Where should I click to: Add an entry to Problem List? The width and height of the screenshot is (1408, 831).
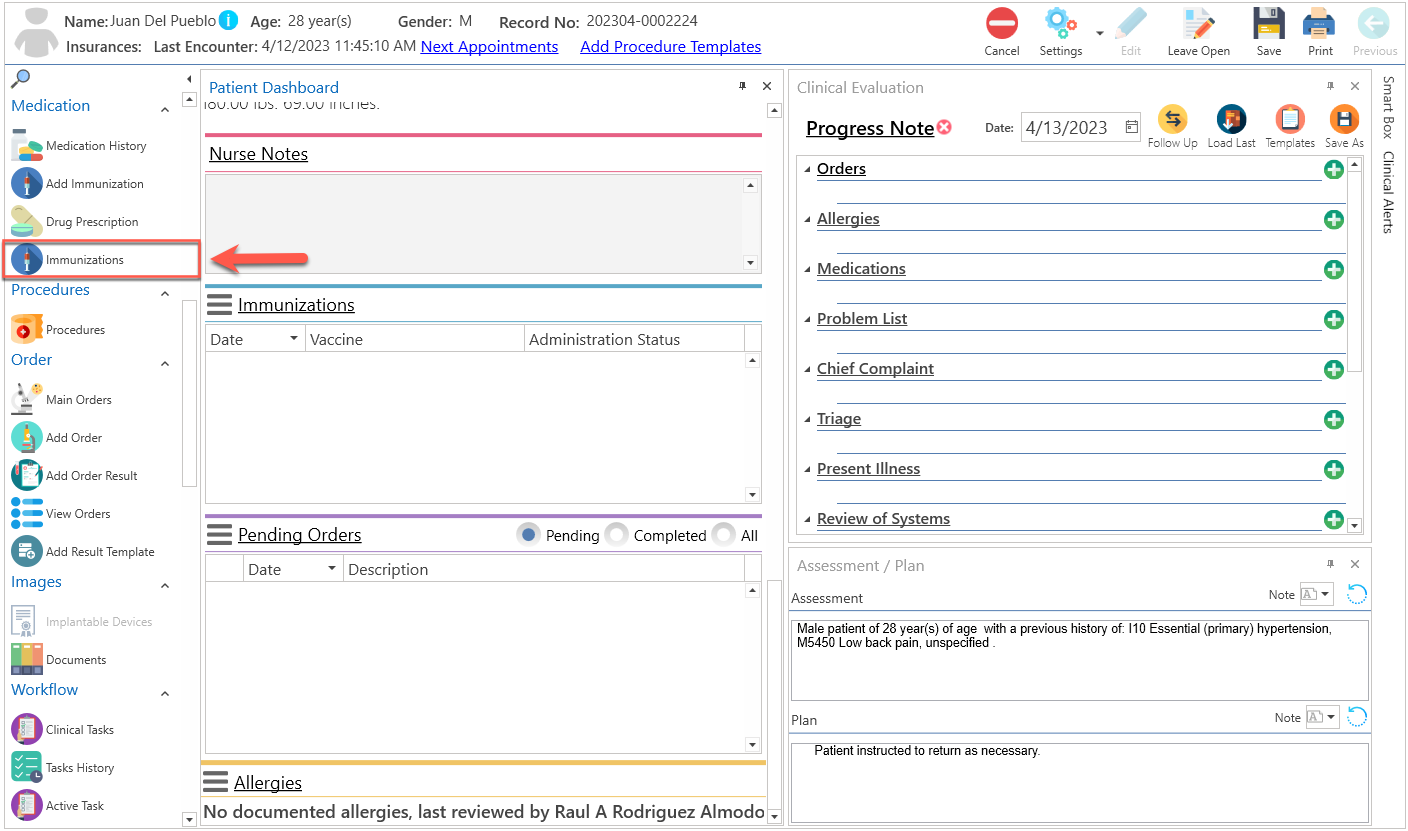1334,319
